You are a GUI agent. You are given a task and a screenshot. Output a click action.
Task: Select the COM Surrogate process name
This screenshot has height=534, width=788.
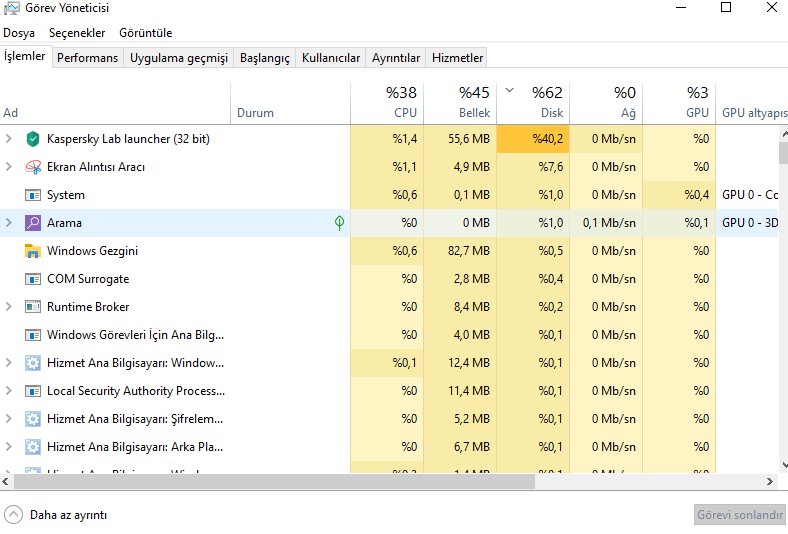tap(88, 279)
